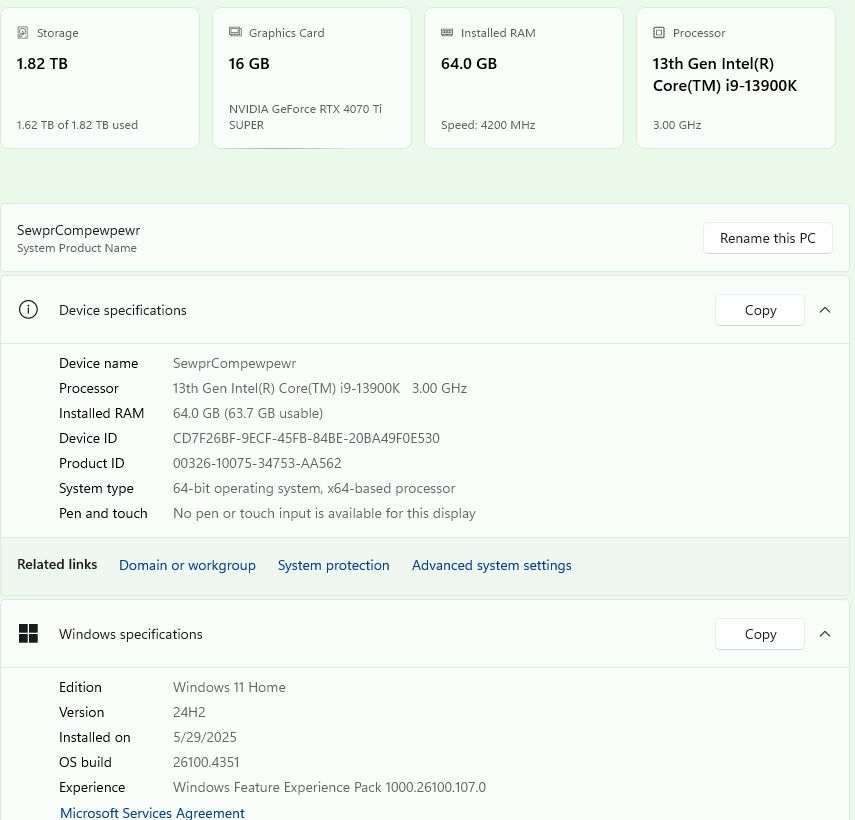Select 'Windows Feature Experience Pack 1000.26100.107.0' text
The height and width of the screenshot is (820, 855).
[329, 787]
